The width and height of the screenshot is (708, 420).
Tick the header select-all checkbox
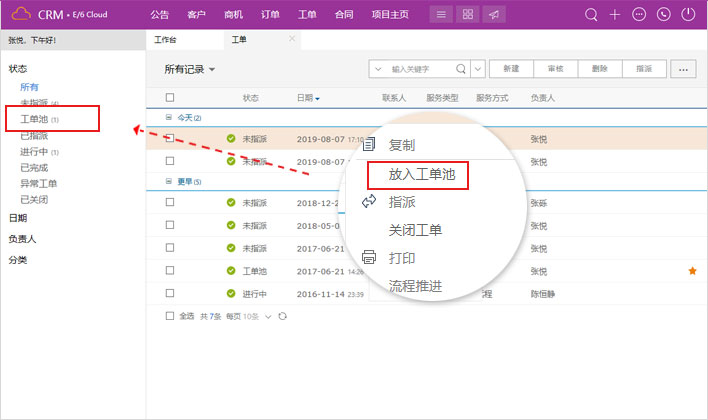[170, 98]
